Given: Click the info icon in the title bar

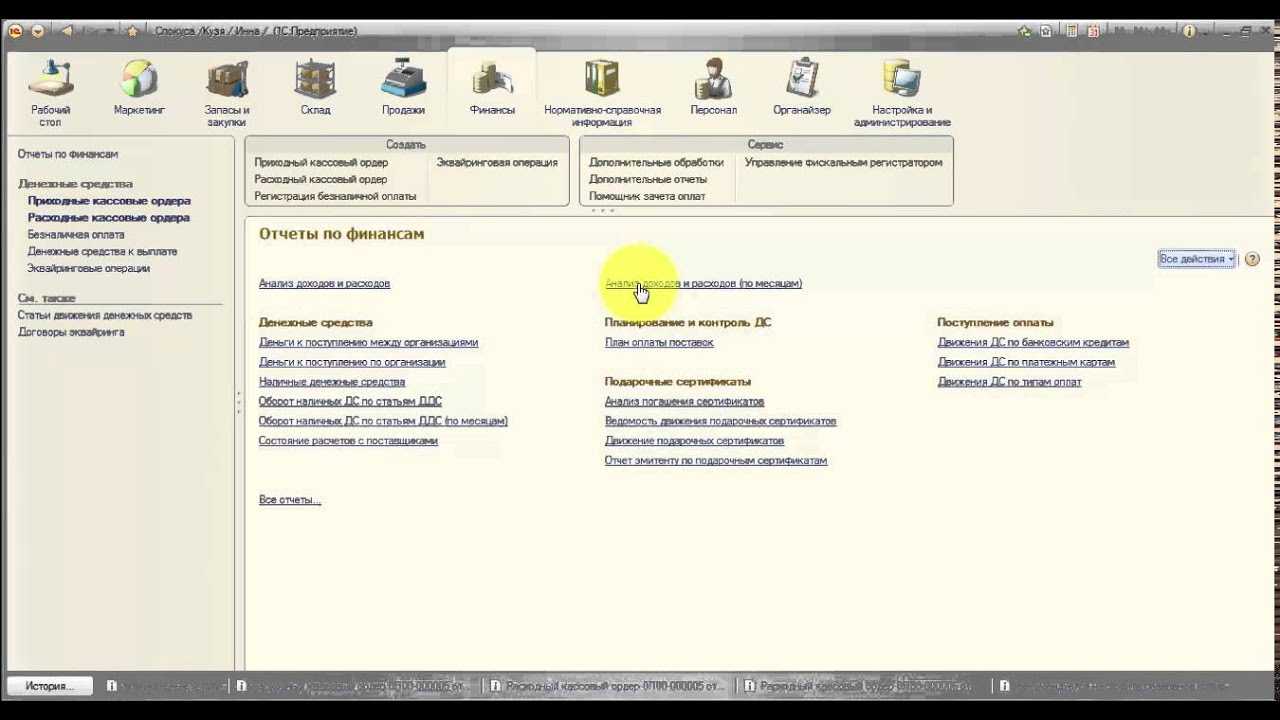Looking at the screenshot, I should [1190, 31].
